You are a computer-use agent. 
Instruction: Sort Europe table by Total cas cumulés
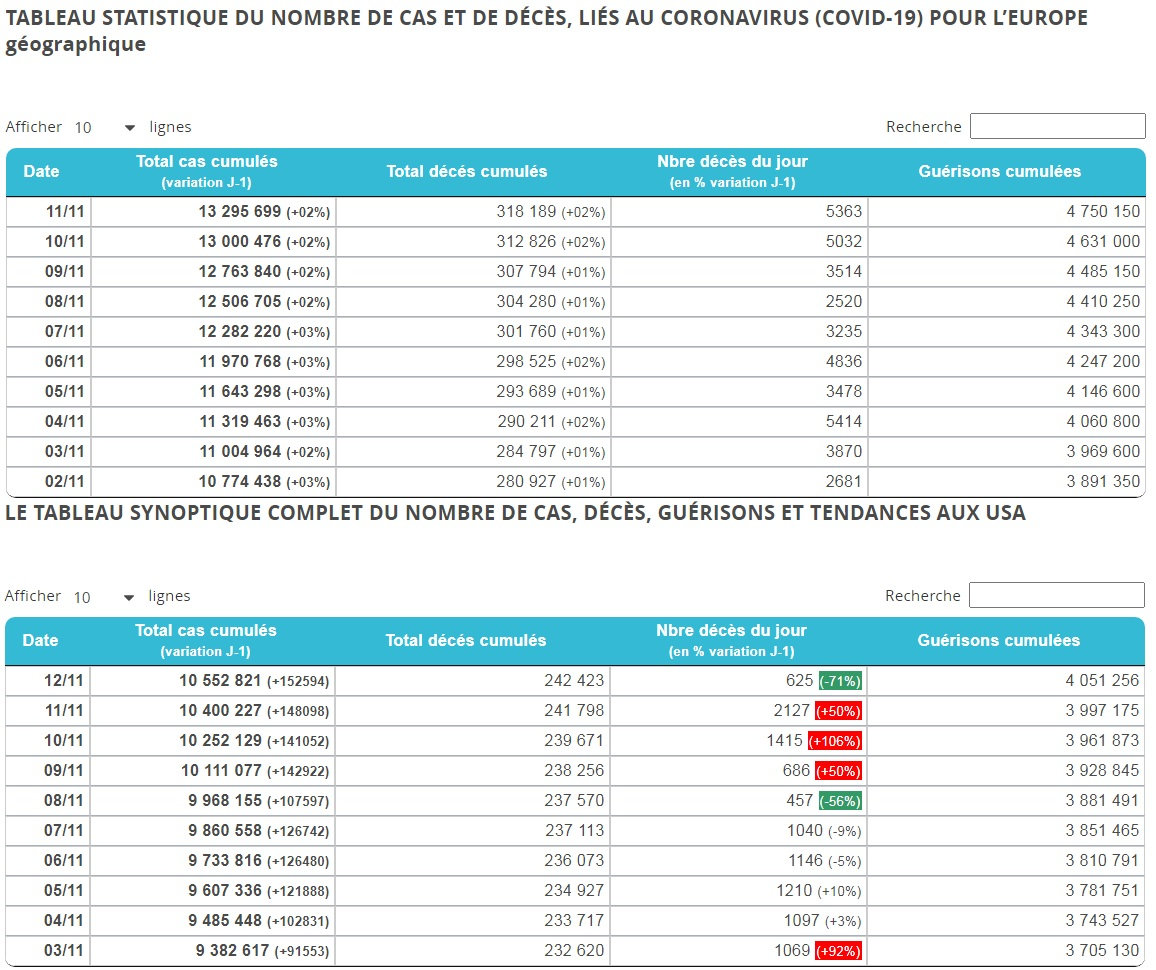(206, 171)
